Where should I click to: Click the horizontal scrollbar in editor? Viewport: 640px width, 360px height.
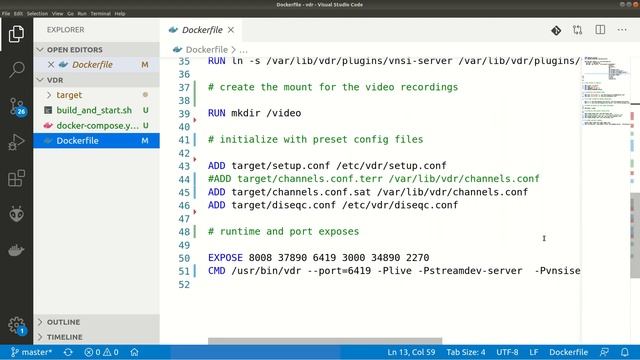325,341
